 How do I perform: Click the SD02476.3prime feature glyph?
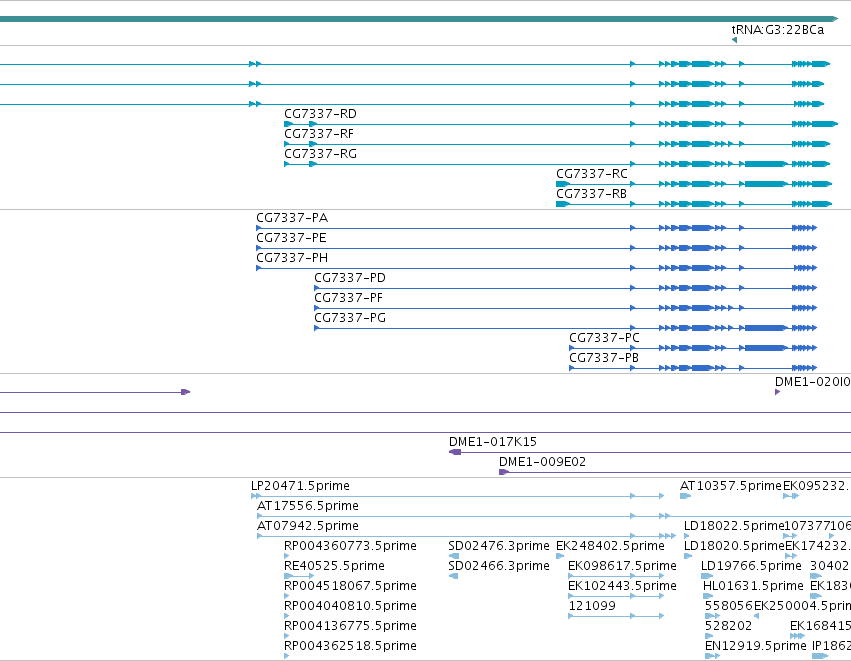pyautogui.click(x=454, y=556)
